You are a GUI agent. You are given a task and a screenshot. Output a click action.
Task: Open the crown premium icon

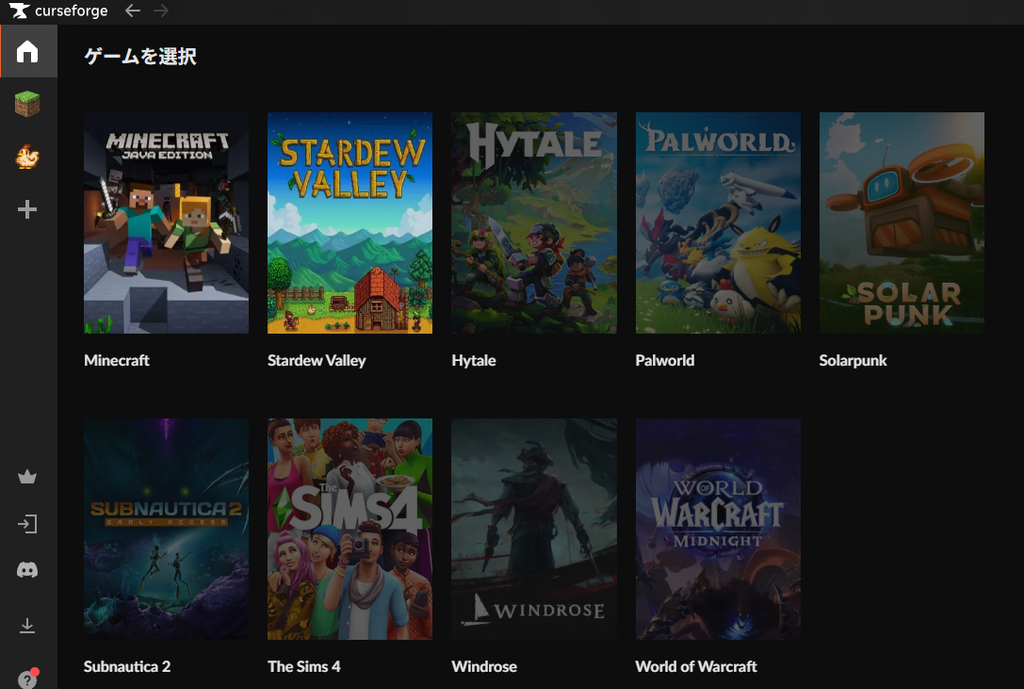click(27, 477)
